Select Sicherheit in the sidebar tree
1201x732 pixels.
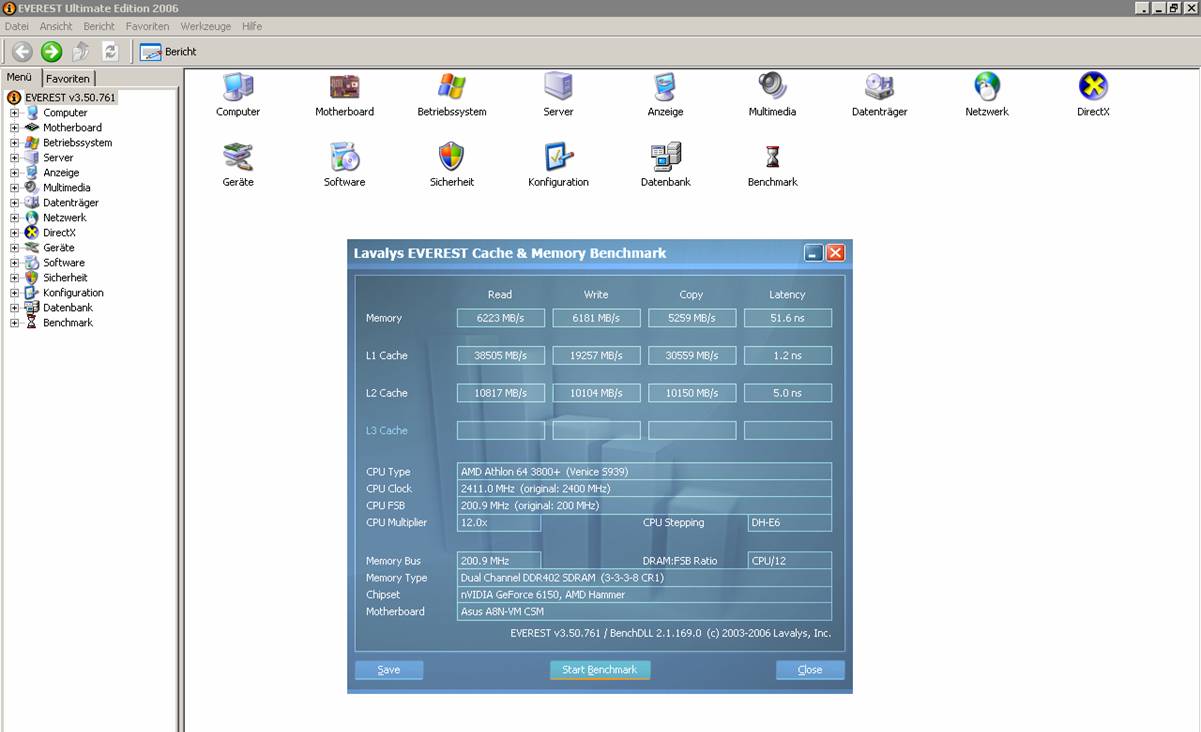pos(65,278)
